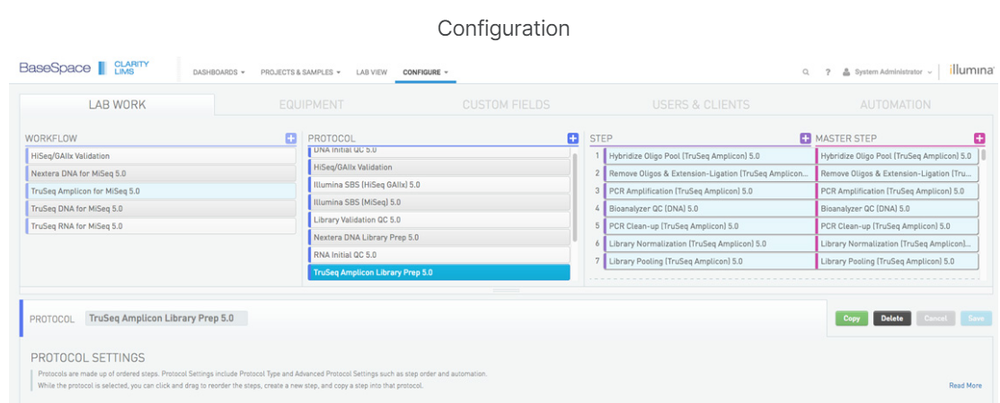Screen dimensions: 1000x403
Task: Click the Cancel button
Action: [936, 318]
